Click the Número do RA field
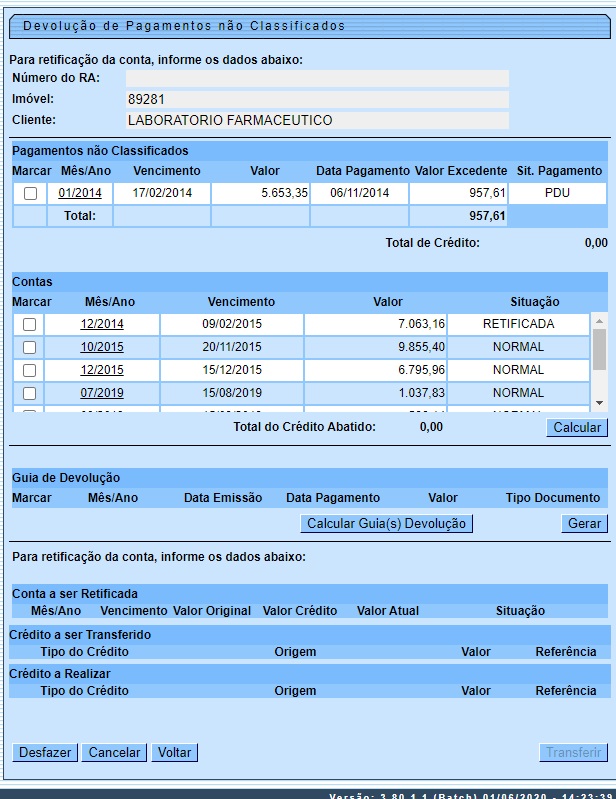 [317, 78]
